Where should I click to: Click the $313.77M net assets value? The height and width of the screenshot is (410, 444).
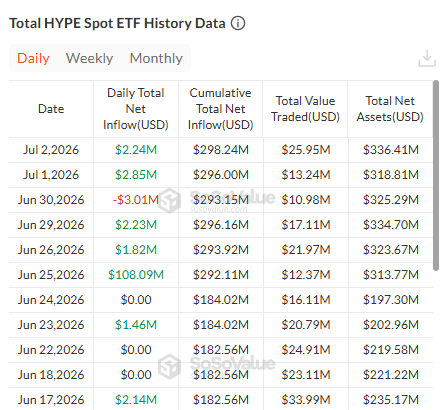click(391, 275)
